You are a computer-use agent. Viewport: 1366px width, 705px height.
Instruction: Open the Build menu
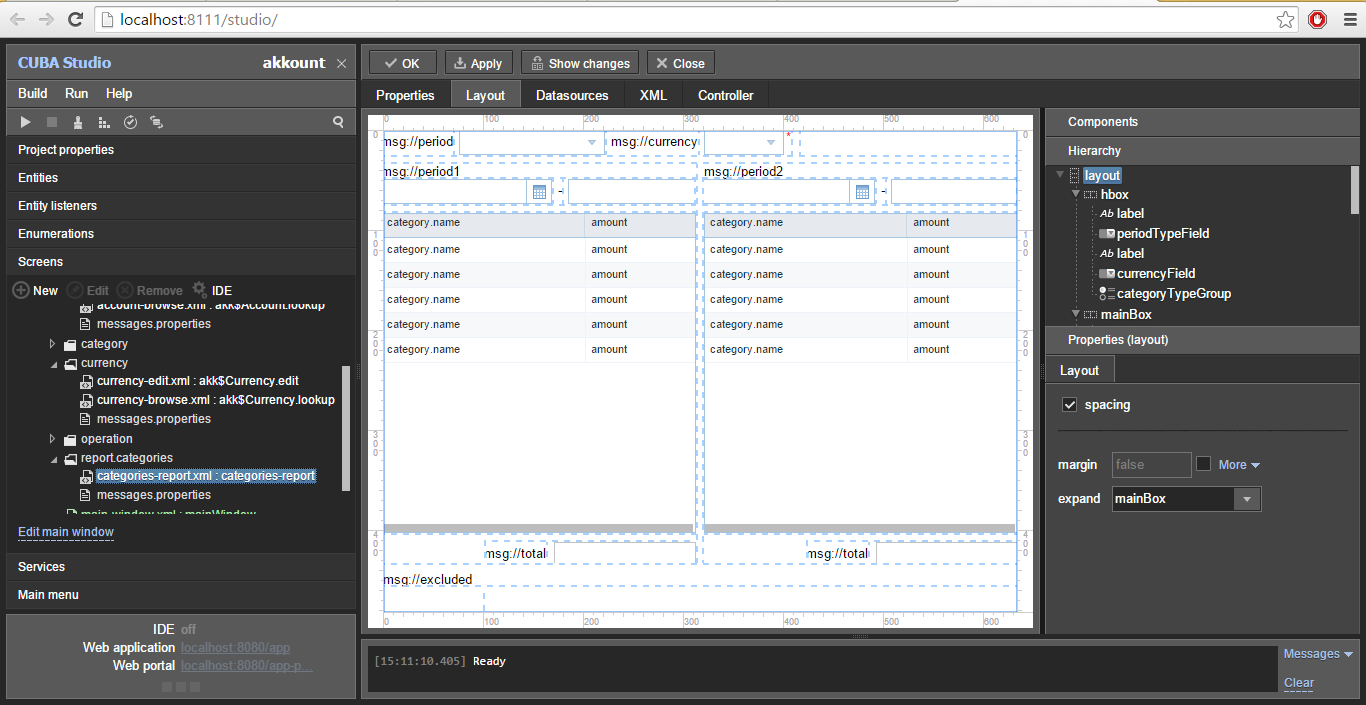33,93
